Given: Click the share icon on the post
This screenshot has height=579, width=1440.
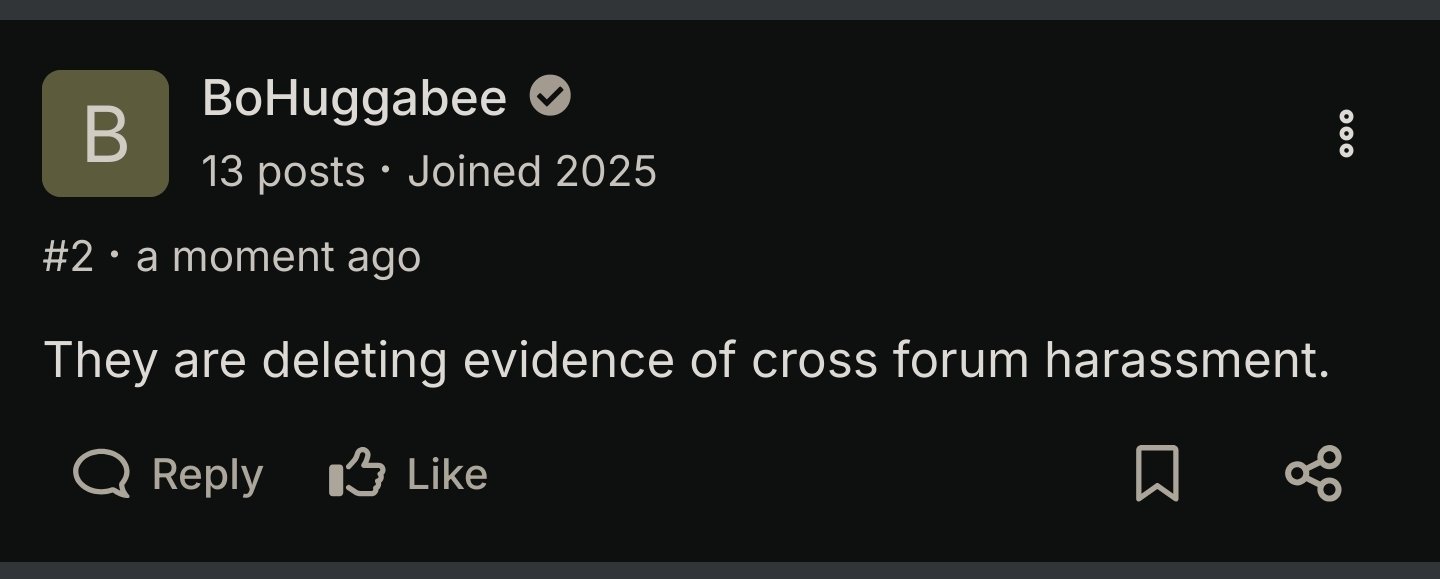Looking at the screenshot, I should click(1312, 474).
